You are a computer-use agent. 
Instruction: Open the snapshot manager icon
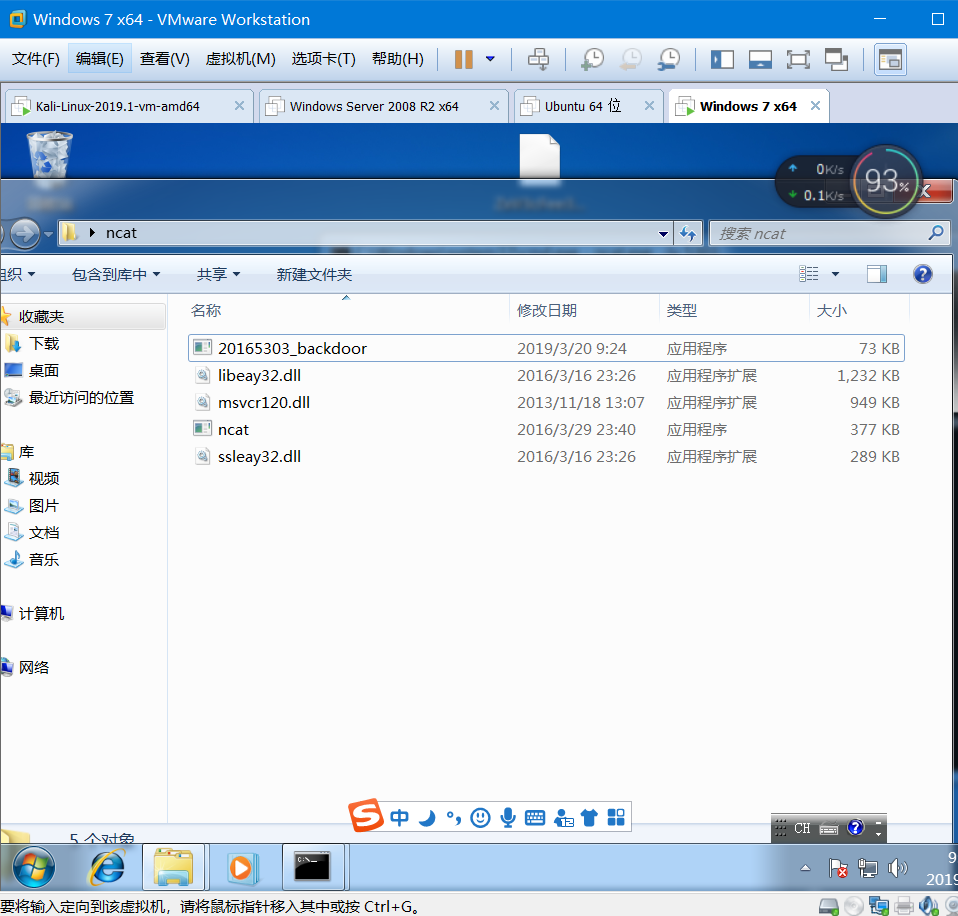[x=669, y=59]
